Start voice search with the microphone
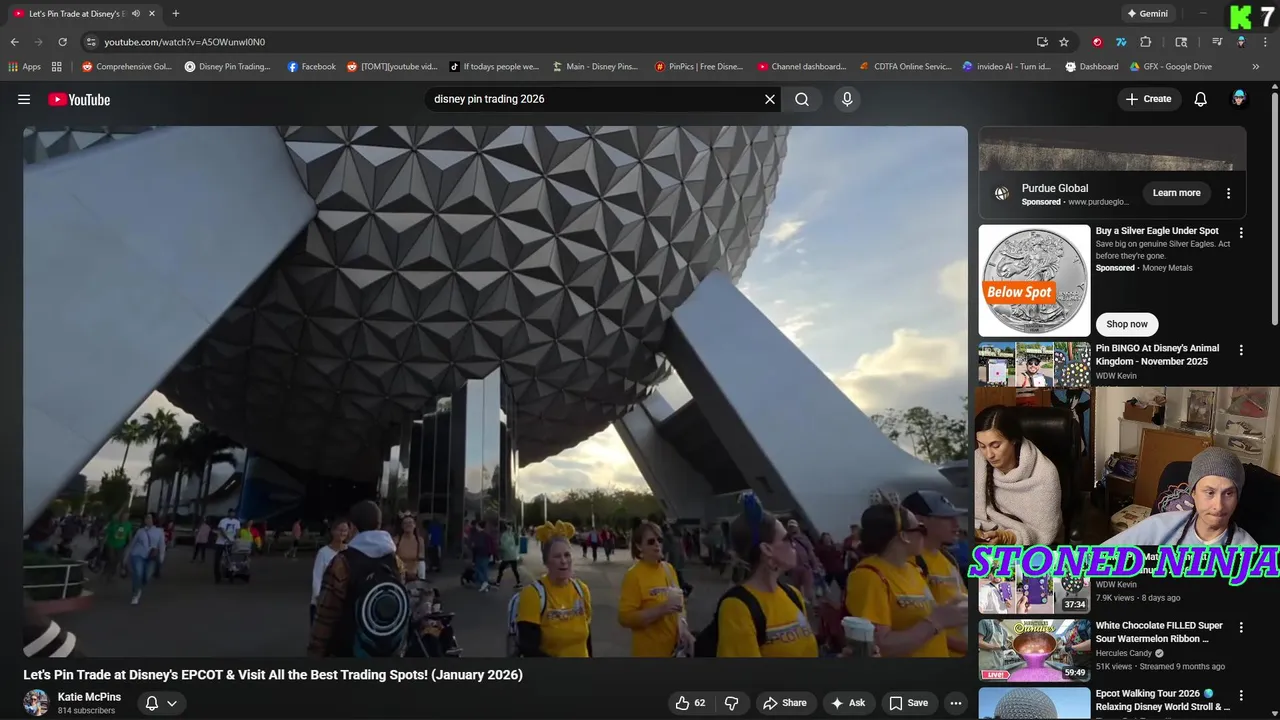Screen dimensions: 1280x720 pyautogui.click(x=847, y=99)
